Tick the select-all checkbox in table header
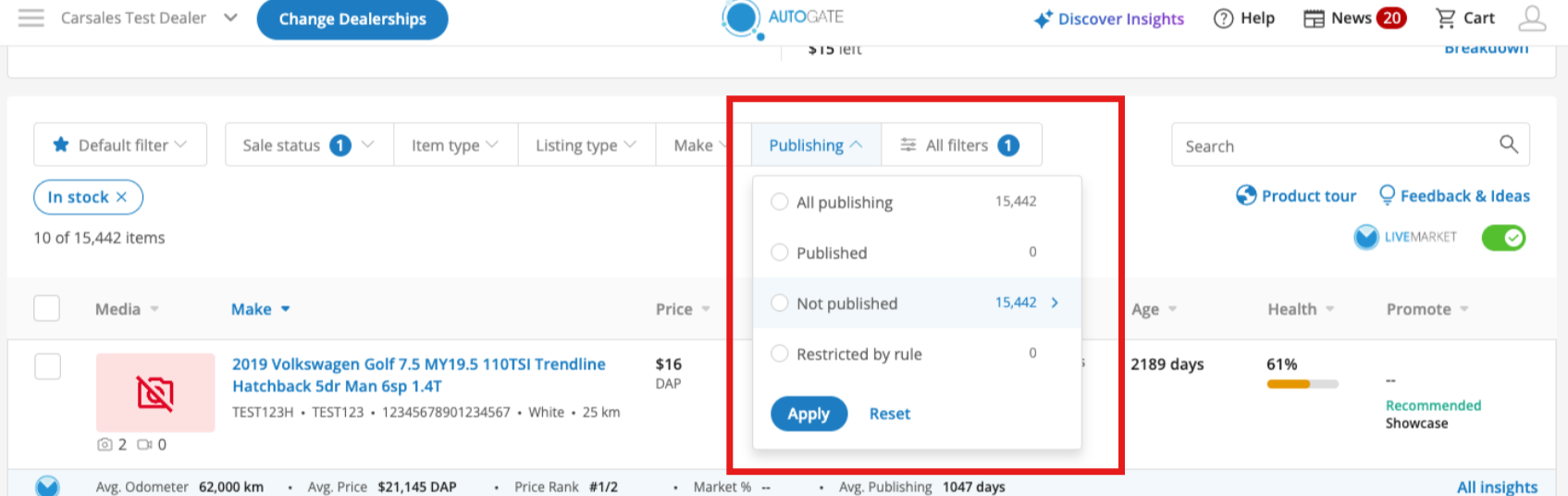 (47, 308)
